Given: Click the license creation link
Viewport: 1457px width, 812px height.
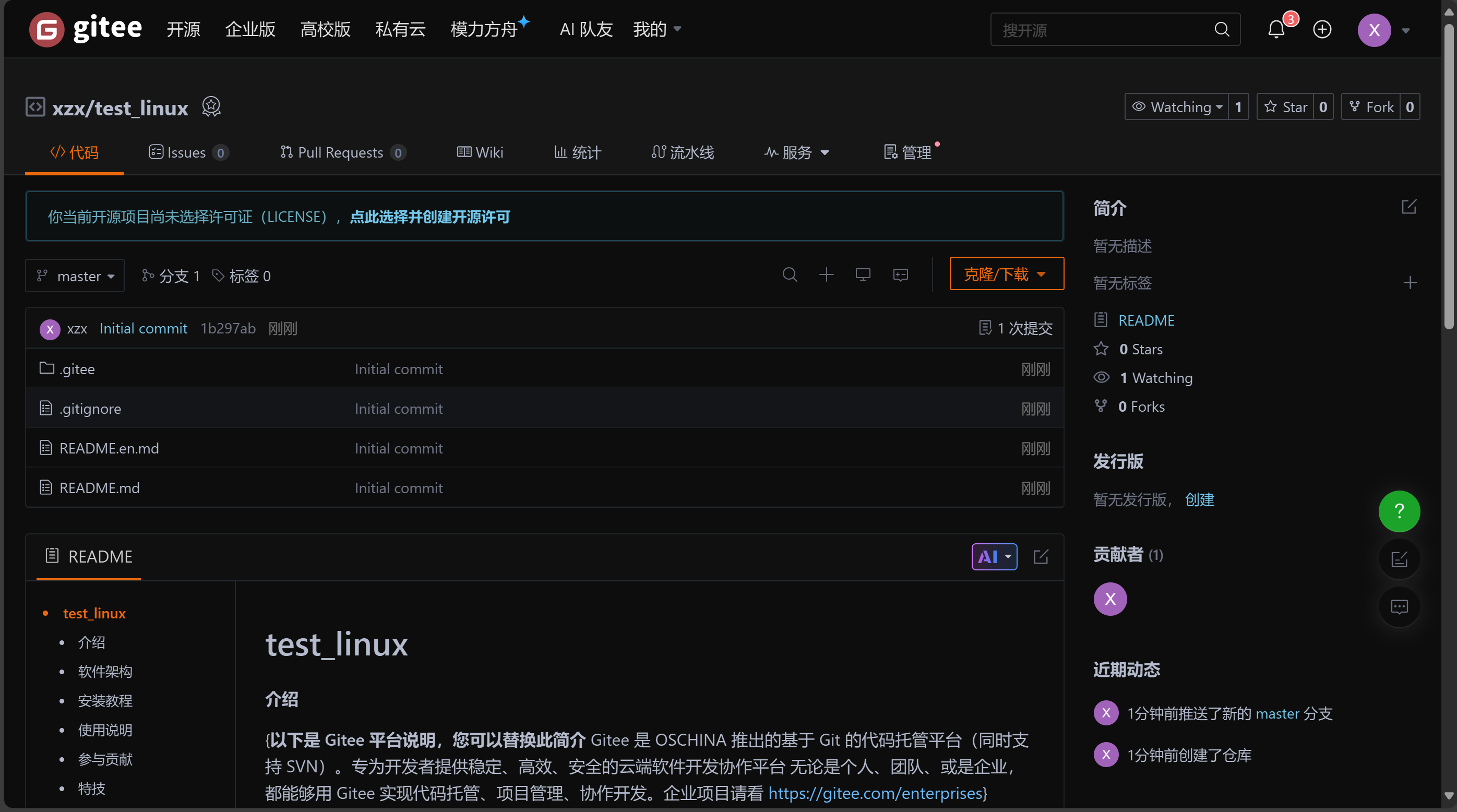Looking at the screenshot, I should pos(430,217).
